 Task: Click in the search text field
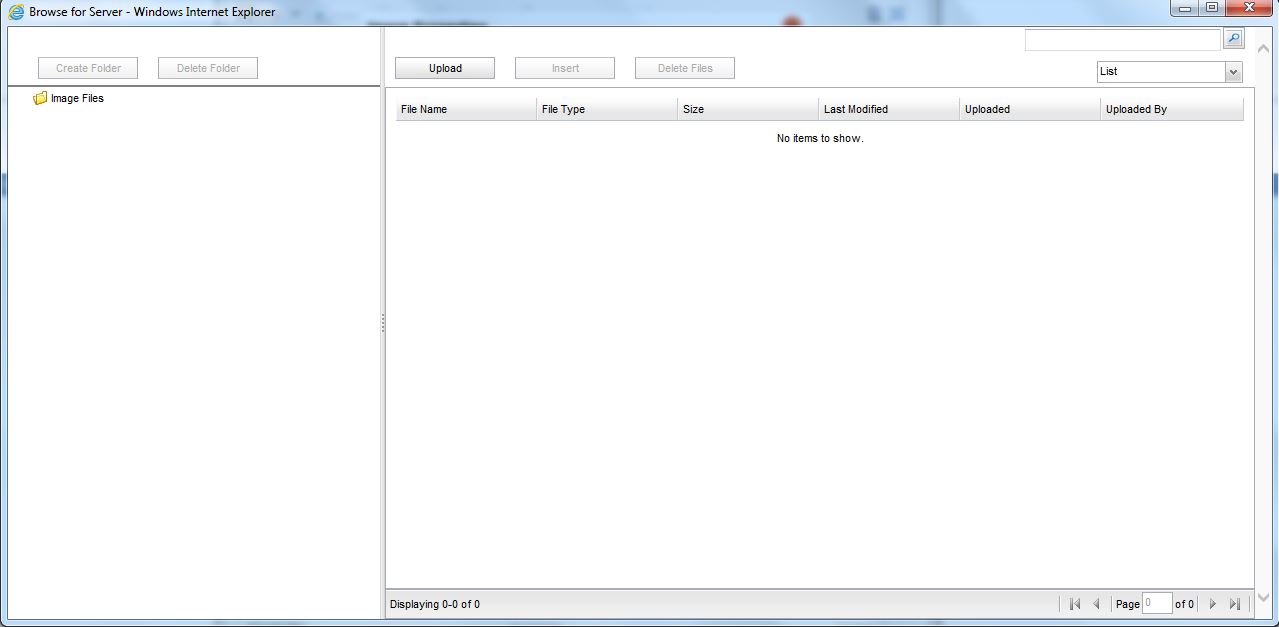(x=1122, y=40)
